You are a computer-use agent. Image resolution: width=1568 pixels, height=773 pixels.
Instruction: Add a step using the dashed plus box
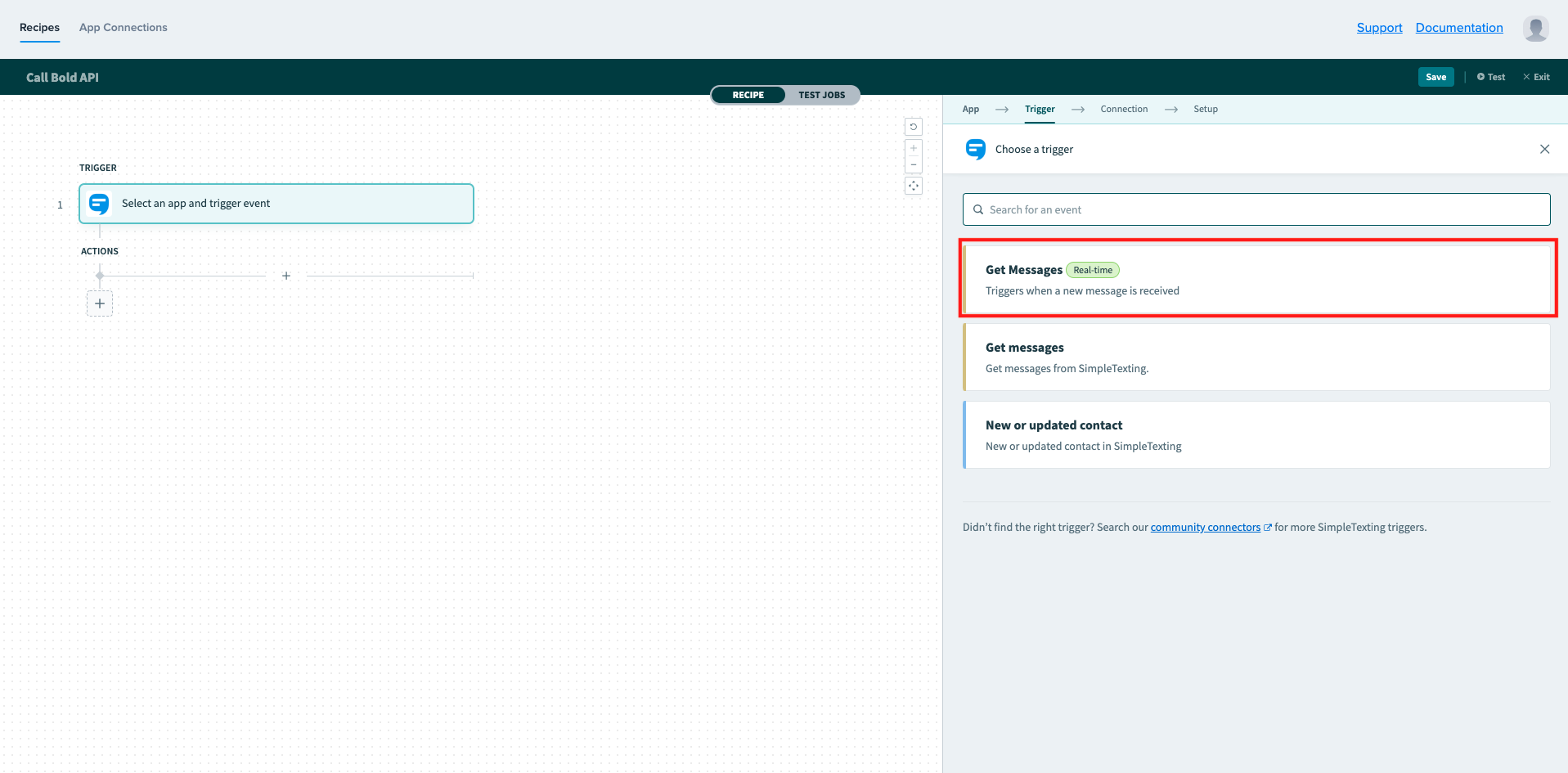pos(100,303)
